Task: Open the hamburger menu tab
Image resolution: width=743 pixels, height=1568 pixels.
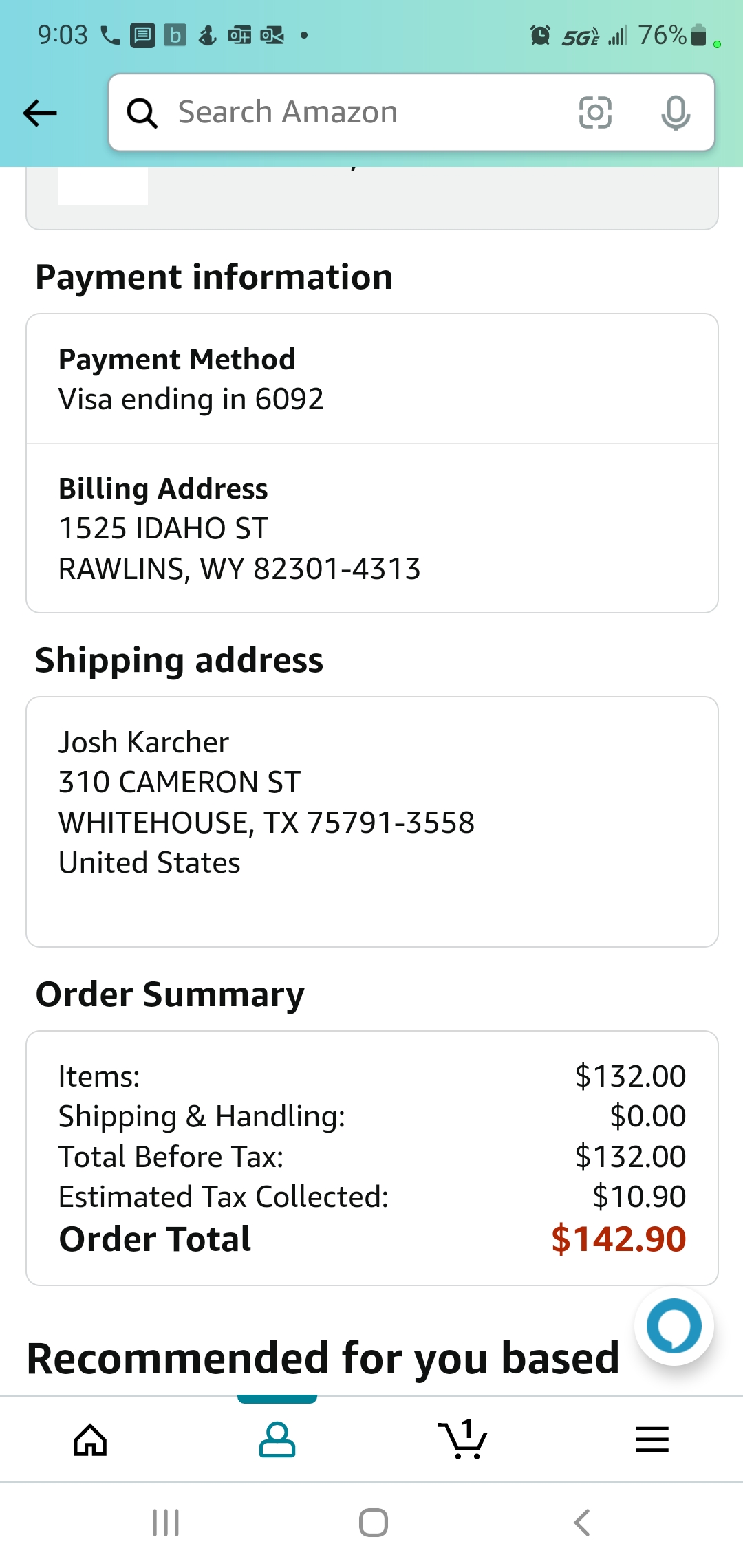Action: tap(652, 1439)
